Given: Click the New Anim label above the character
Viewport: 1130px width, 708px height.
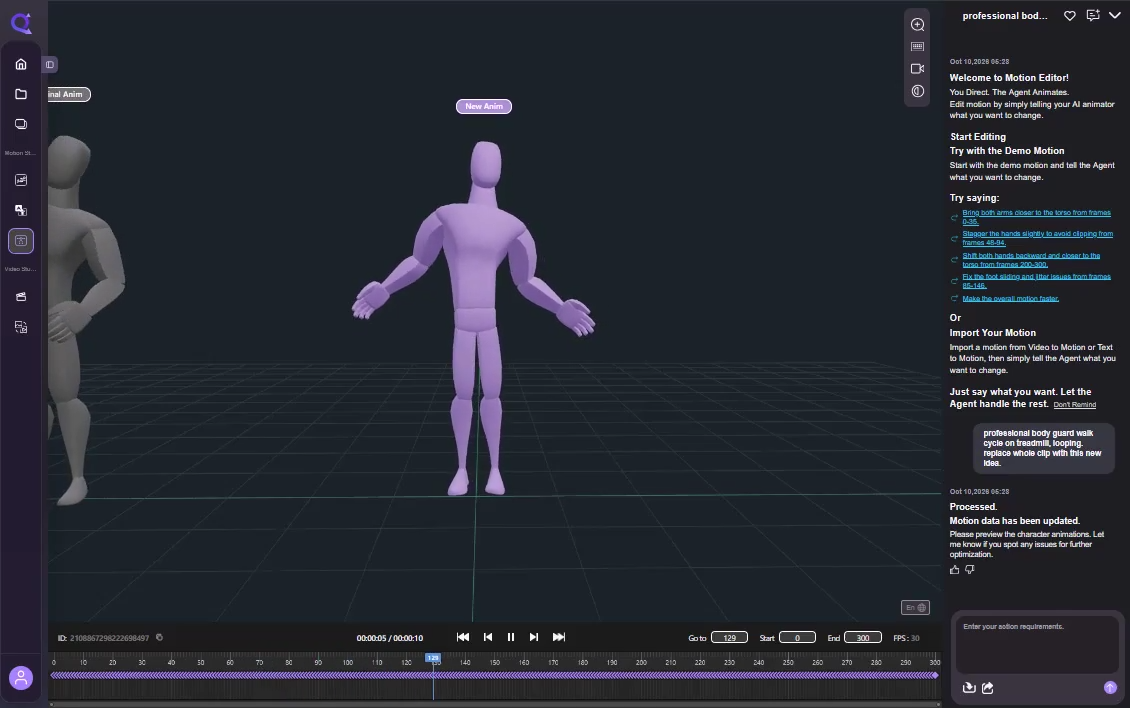Looking at the screenshot, I should [x=484, y=107].
